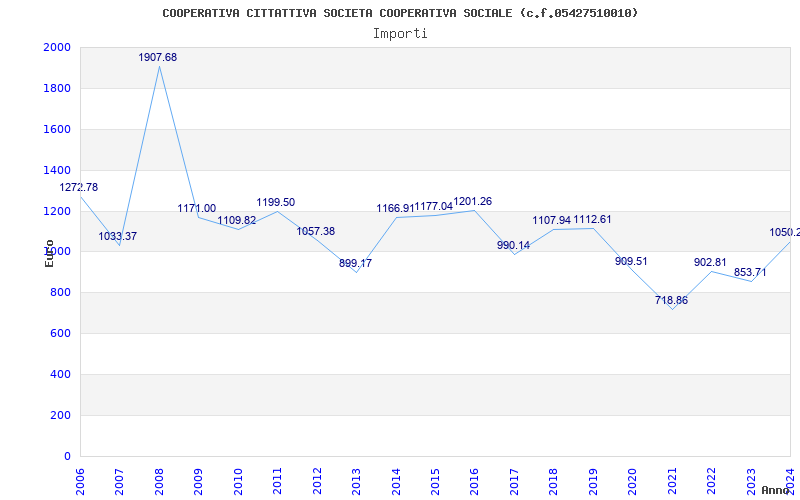The image size is (800, 500).
Task: Click the x-axis year 2013
Action: coord(356,481)
